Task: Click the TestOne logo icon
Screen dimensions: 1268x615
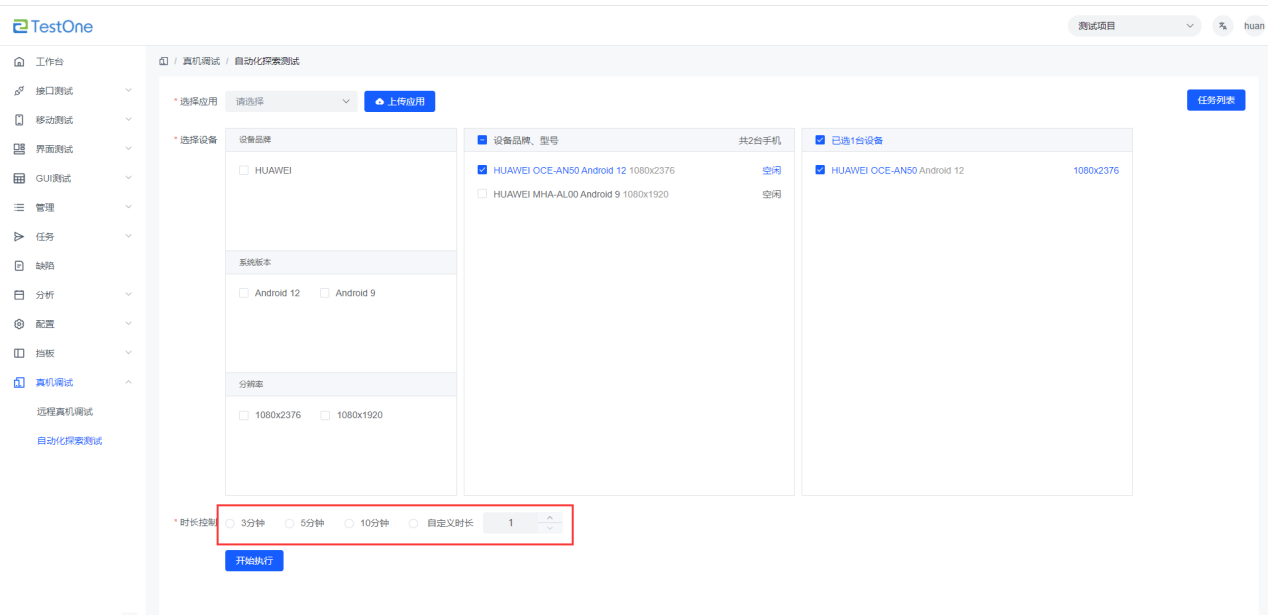Action: (20, 26)
